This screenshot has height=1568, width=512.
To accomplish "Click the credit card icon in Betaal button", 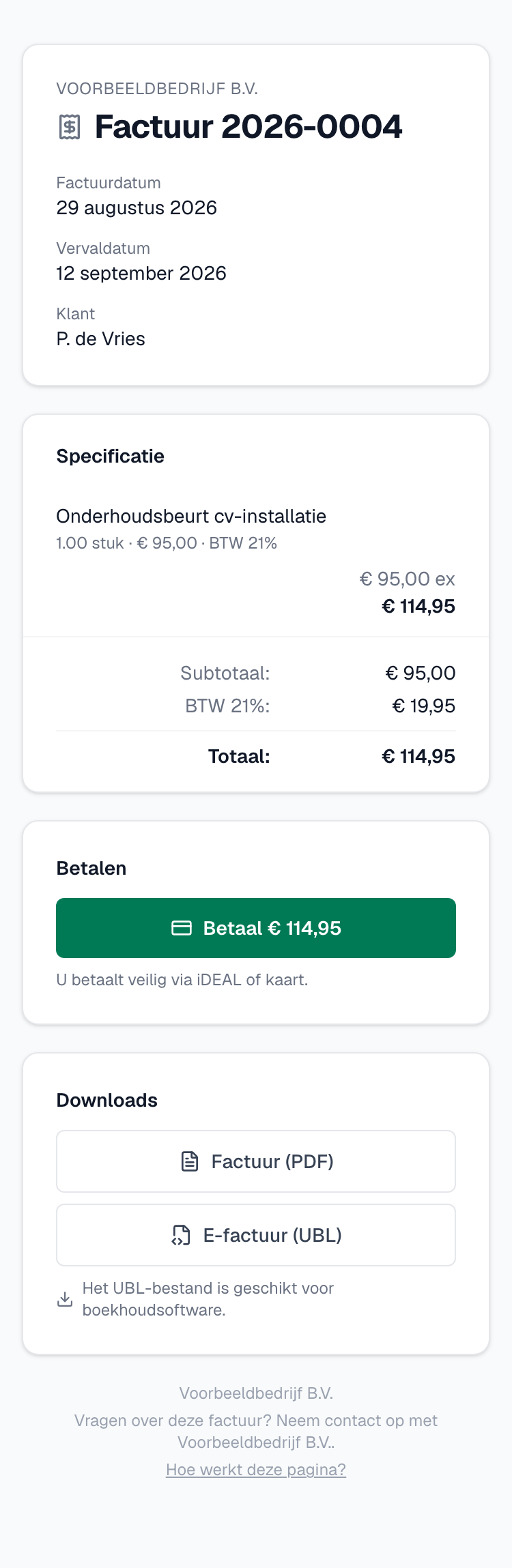I will click(x=182, y=928).
